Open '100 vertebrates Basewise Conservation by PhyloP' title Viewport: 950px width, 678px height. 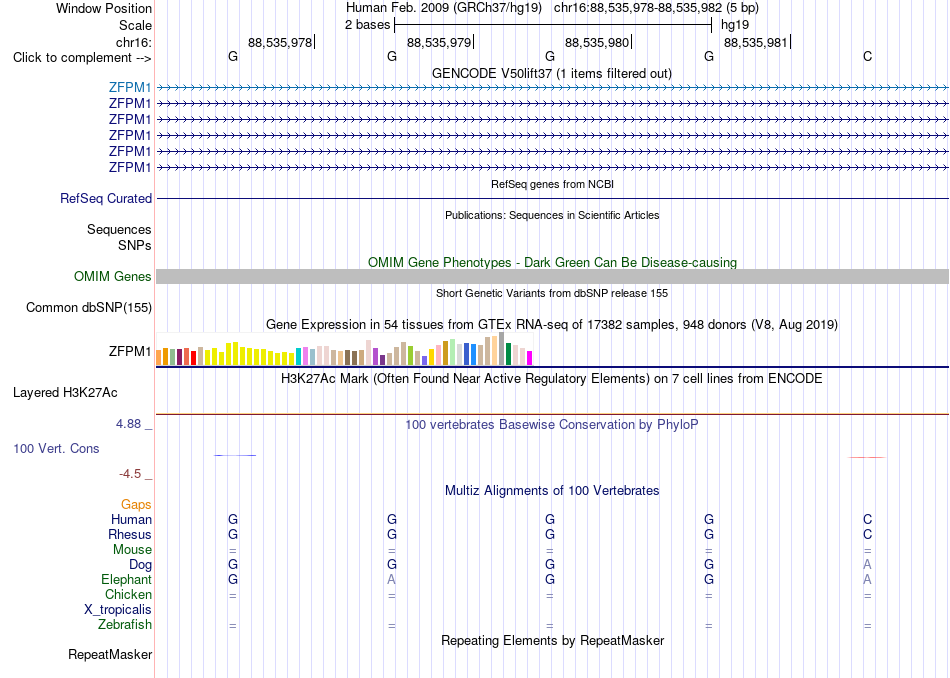(x=551, y=425)
